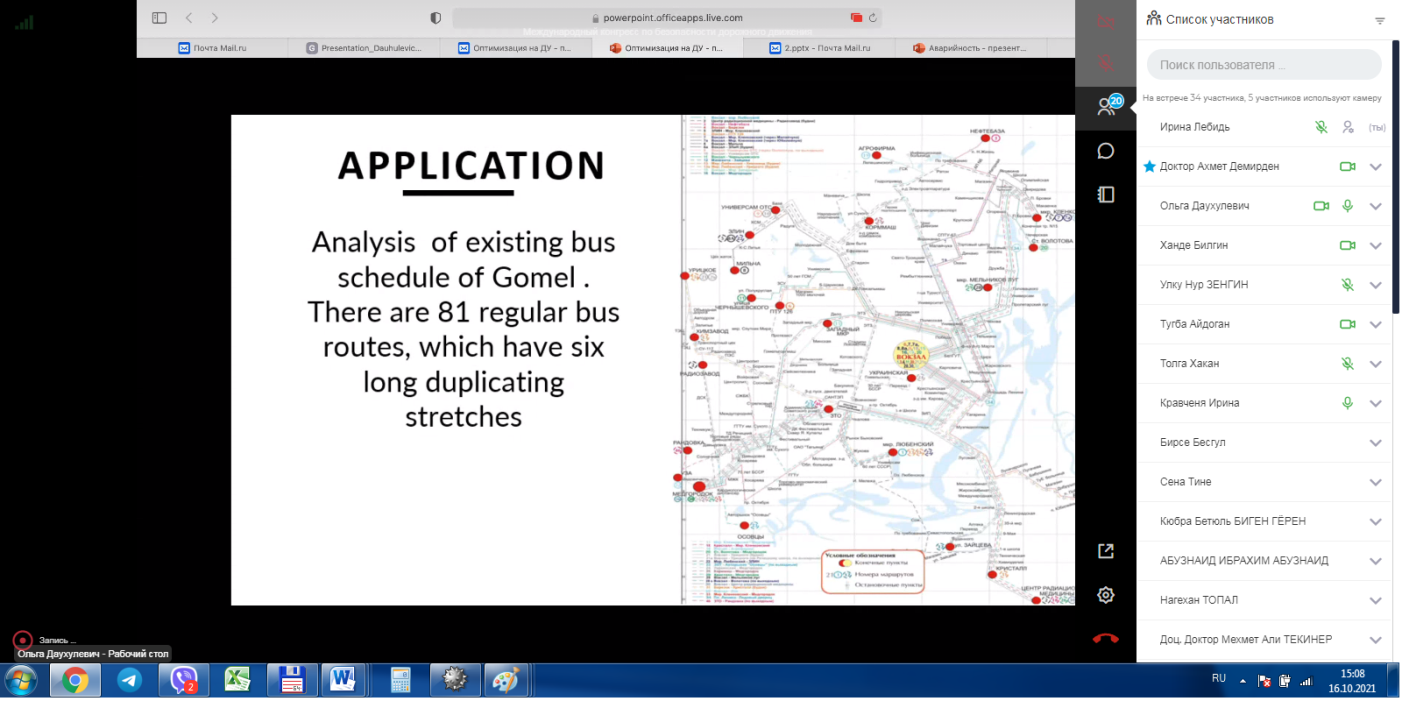Viewport: 1402px width, 701px height.
Task: Open the participants panel icon with badge 20
Action: 1108,106
